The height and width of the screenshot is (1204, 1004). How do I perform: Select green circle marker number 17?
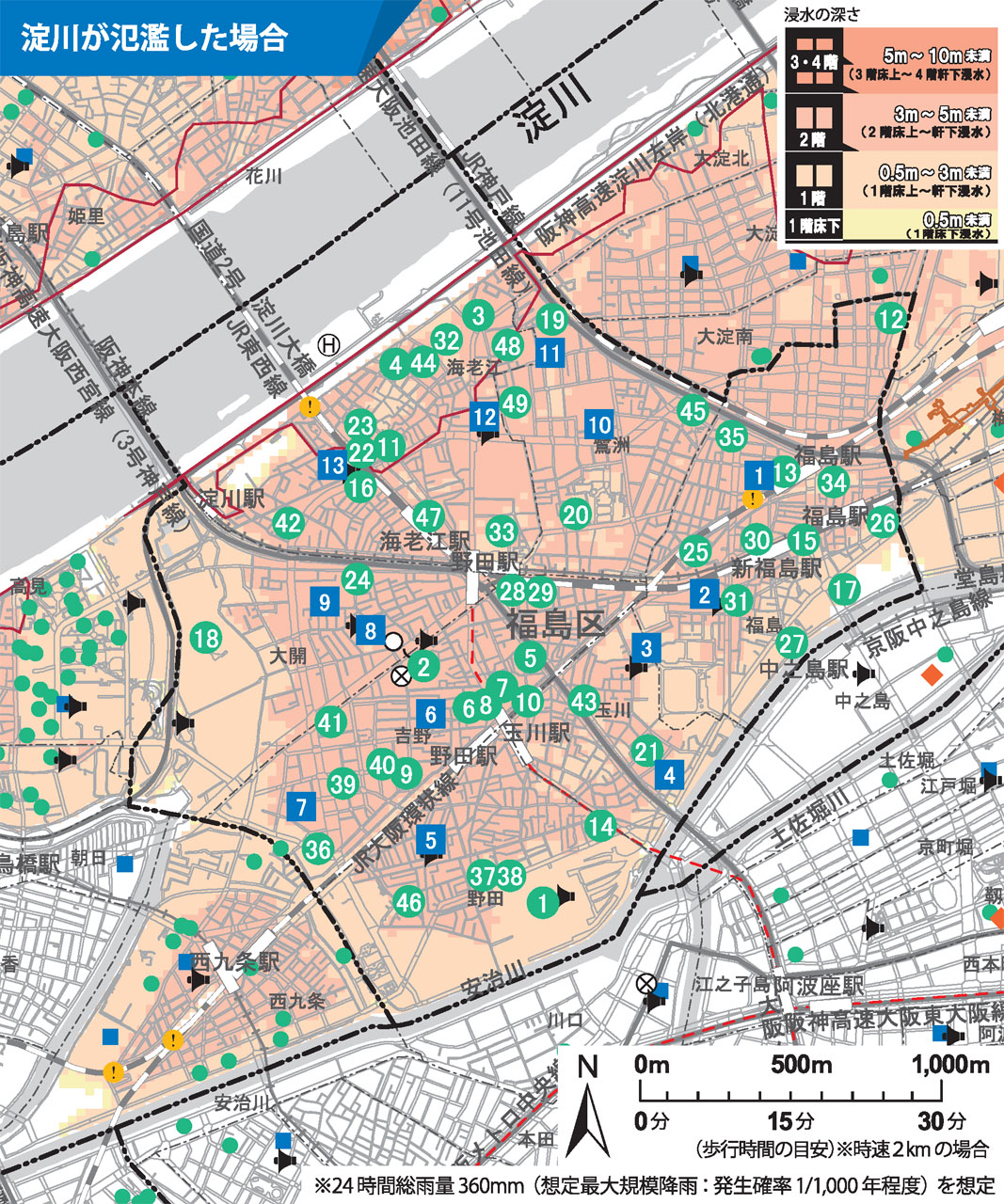coord(844,590)
